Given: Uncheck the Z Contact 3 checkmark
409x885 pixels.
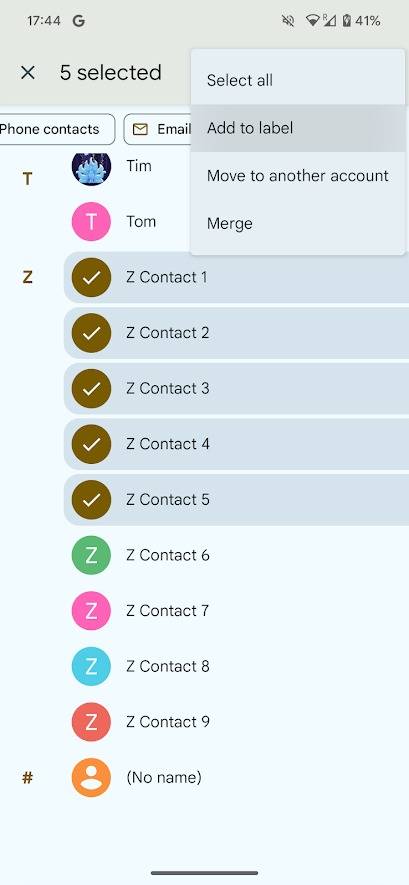Looking at the screenshot, I should click(91, 388).
